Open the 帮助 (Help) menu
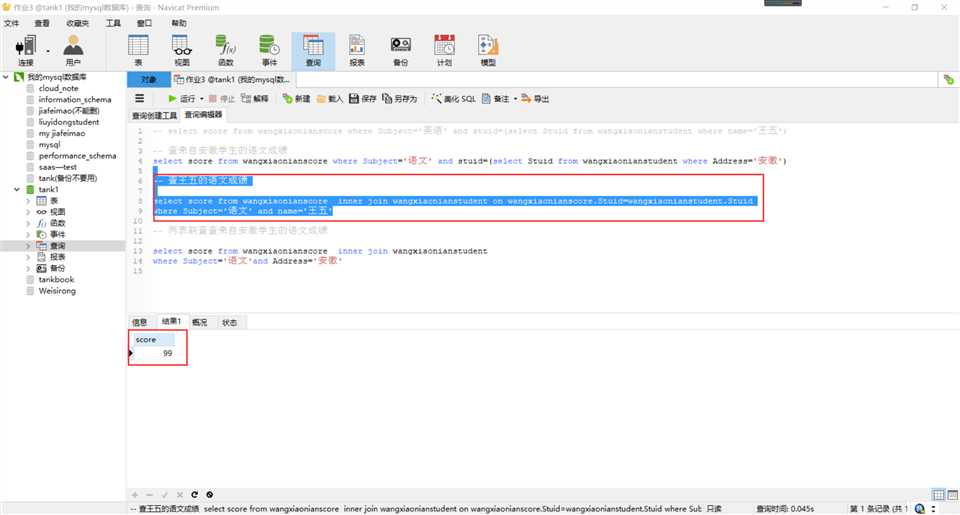Screen dimensions: 960x515 (179, 23)
